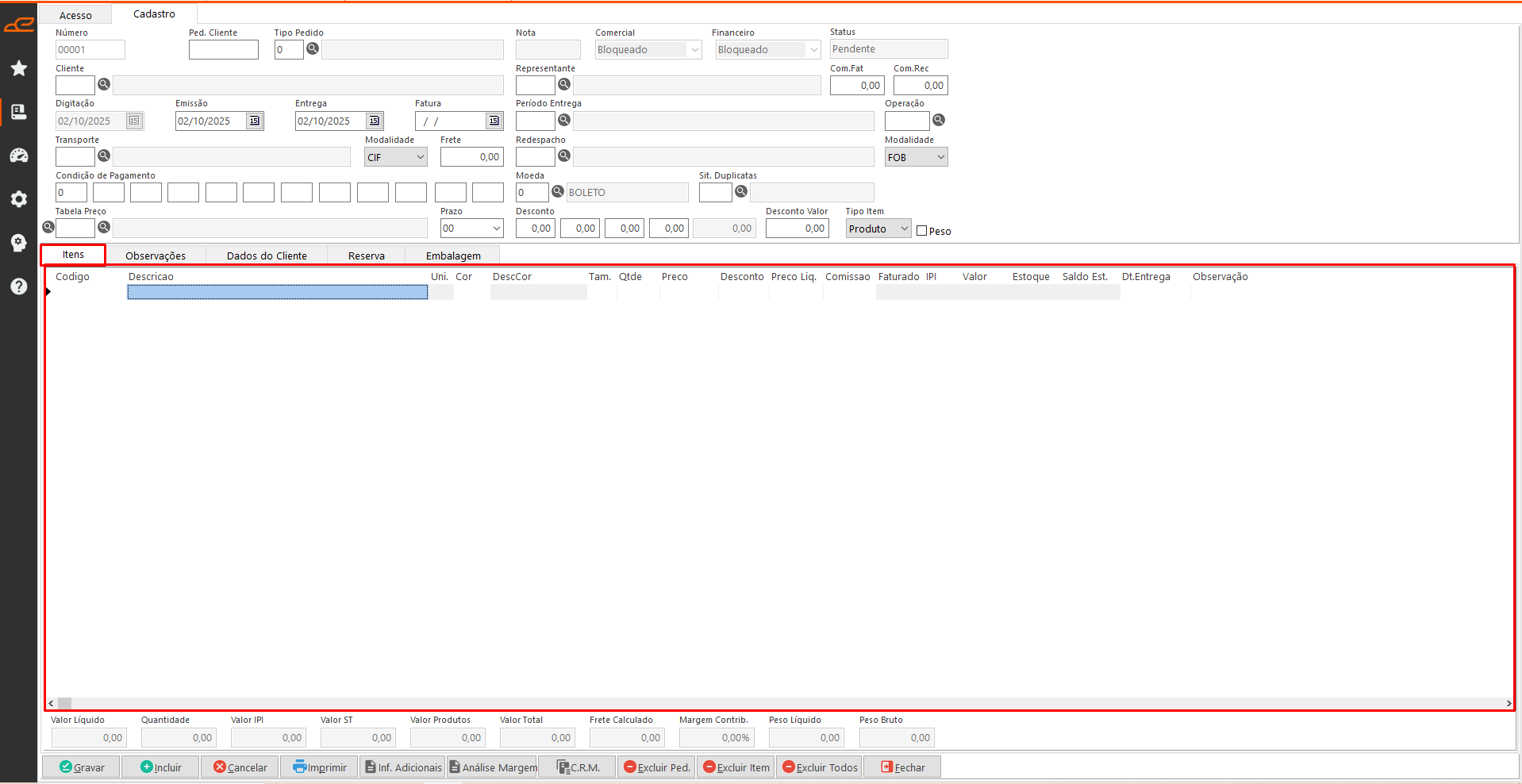The width and height of the screenshot is (1522, 784).
Task: Open the Fatura date calendar icon
Action: (494, 121)
